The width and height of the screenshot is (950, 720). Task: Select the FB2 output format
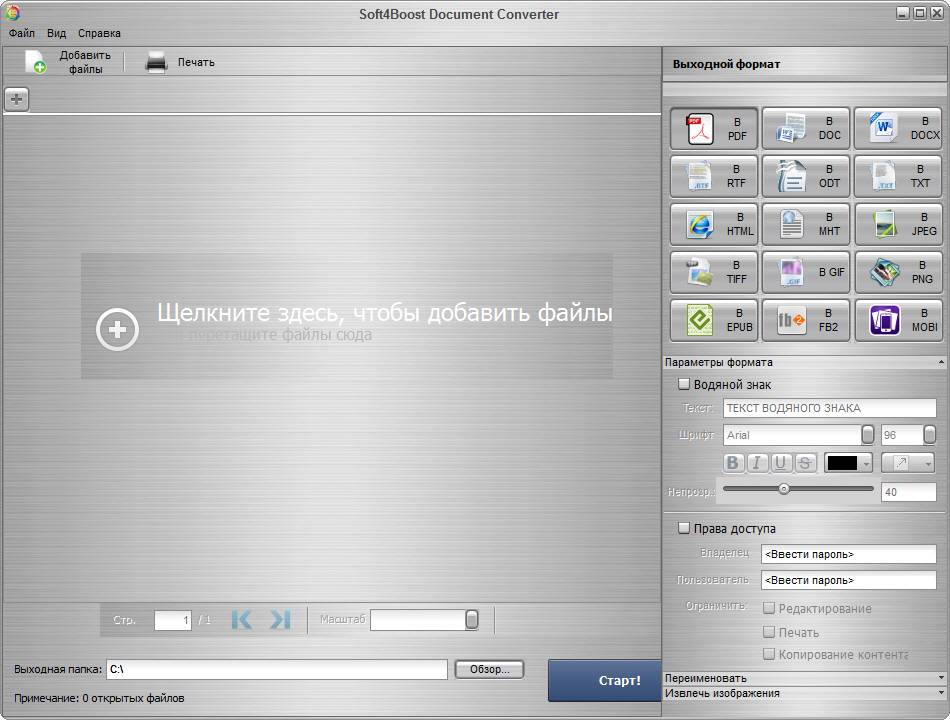[806, 320]
